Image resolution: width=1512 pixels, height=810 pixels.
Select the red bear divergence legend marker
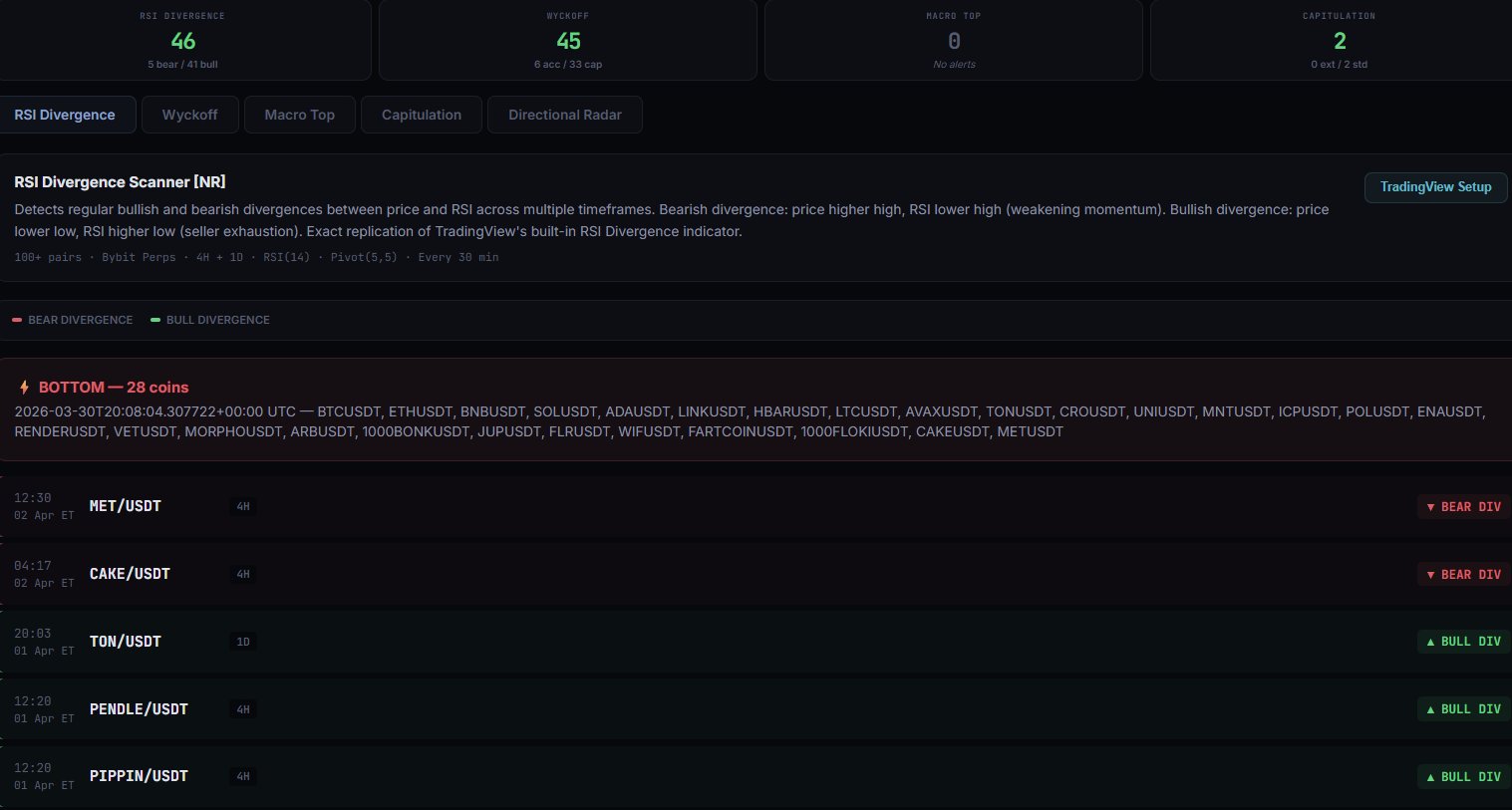click(x=17, y=320)
